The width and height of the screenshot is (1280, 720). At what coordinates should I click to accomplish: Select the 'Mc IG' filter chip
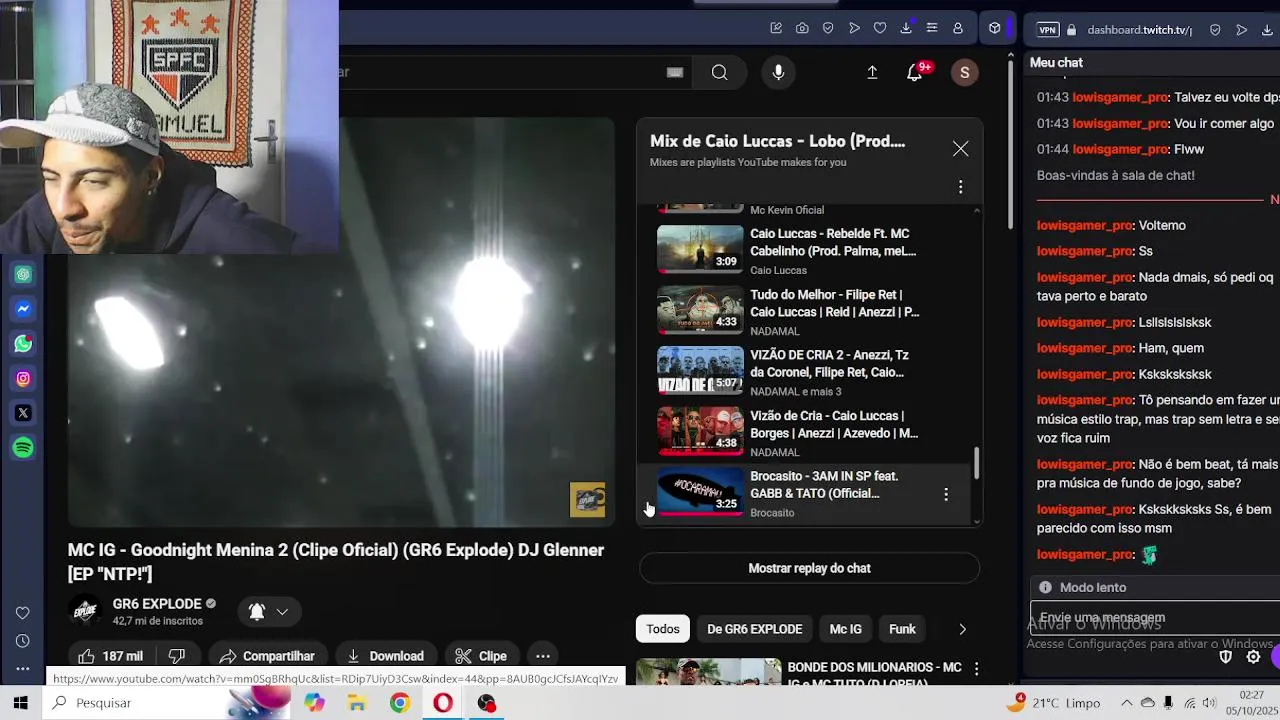point(845,629)
